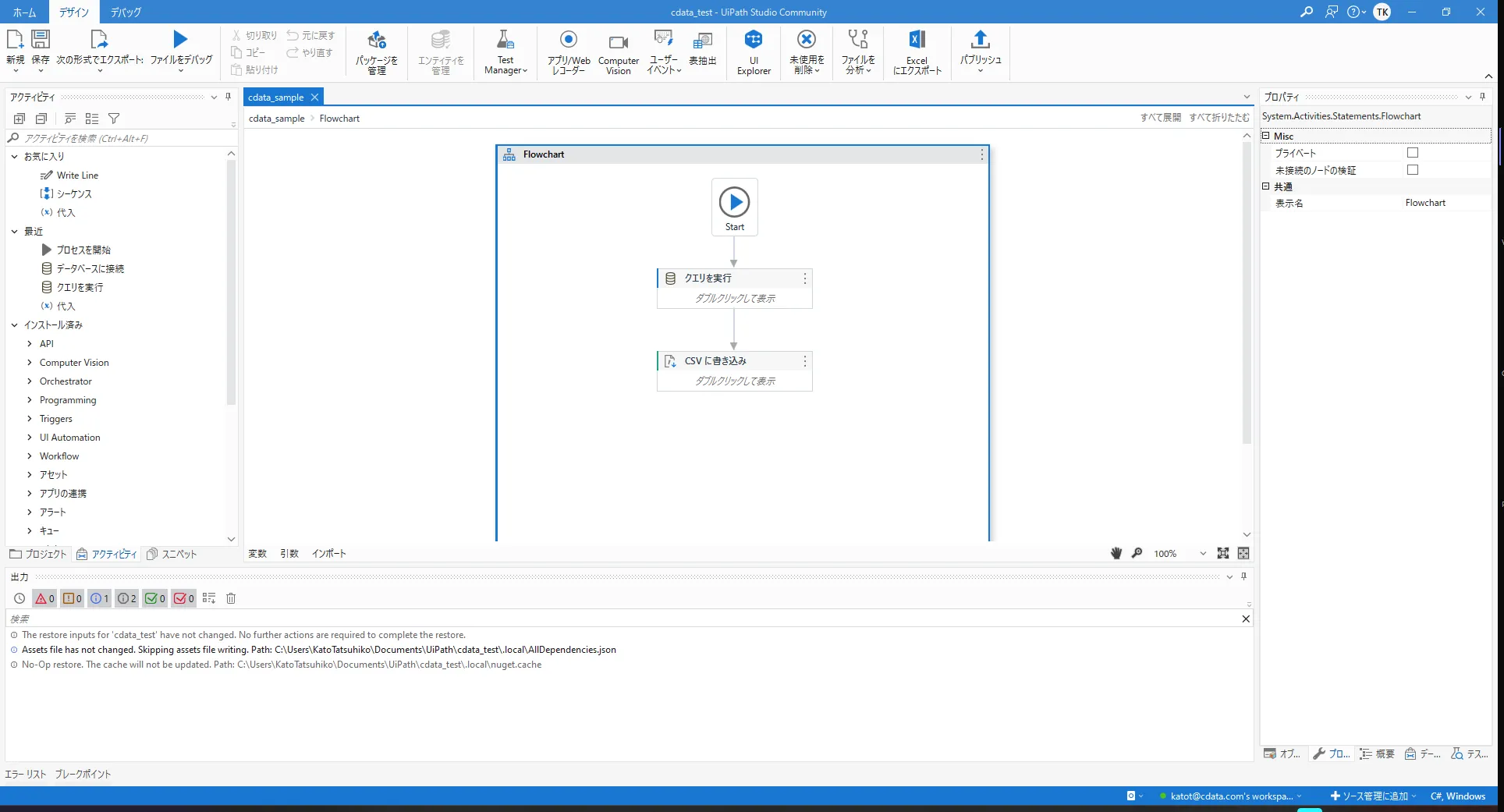This screenshot has height=812, width=1504.
Task: Collapse the お気に入り activities section
Action: 13,156
